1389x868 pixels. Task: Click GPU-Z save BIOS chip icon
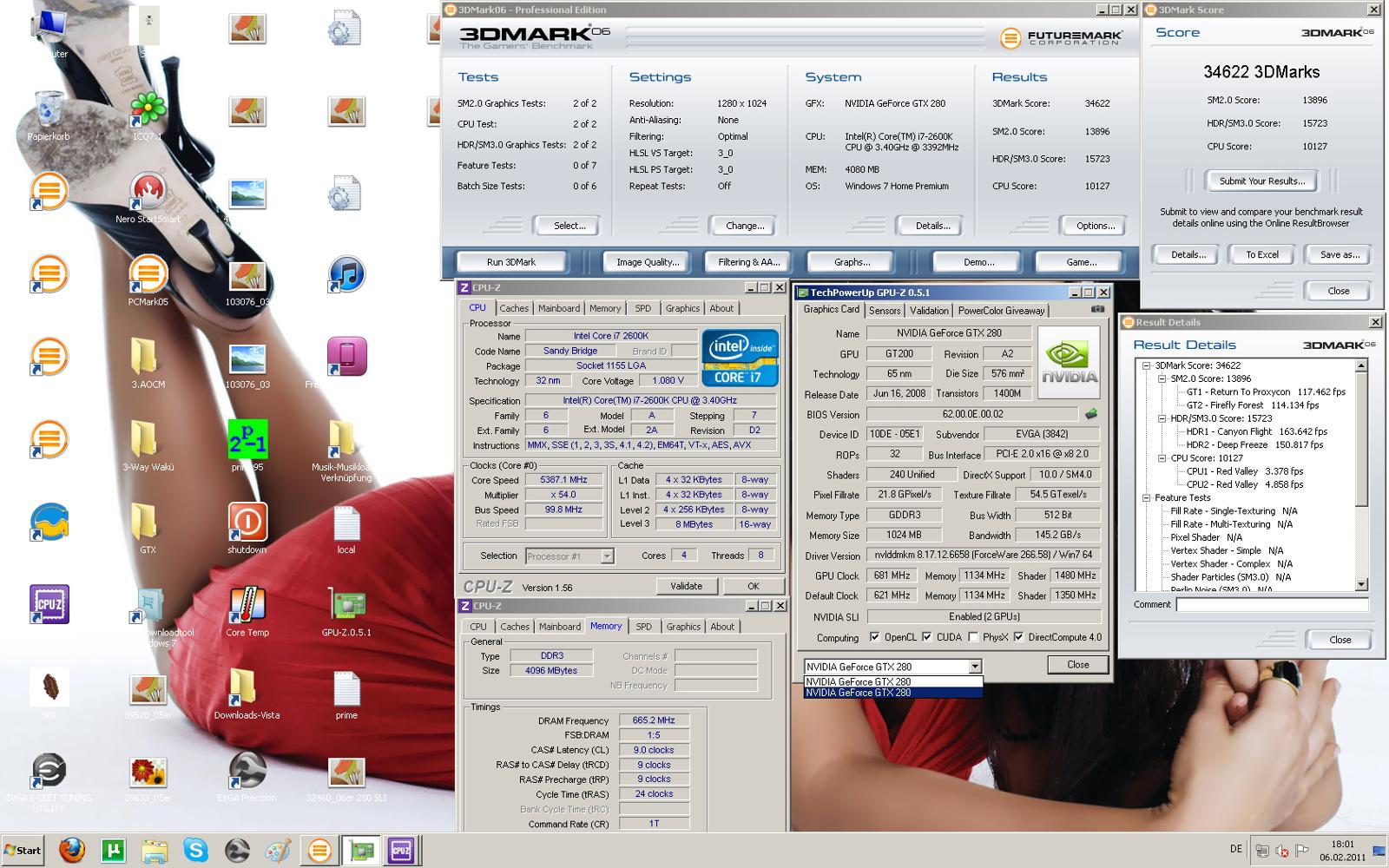[x=1091, y=414]
